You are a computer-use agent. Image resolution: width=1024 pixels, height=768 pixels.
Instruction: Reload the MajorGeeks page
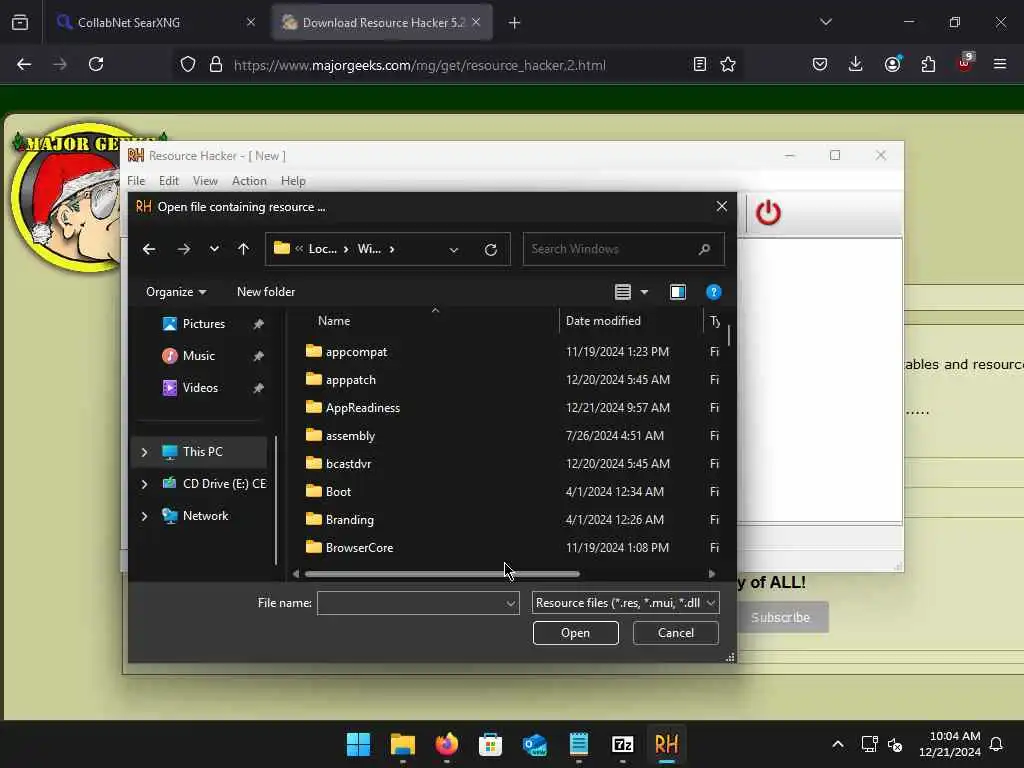tap(96, 64)
